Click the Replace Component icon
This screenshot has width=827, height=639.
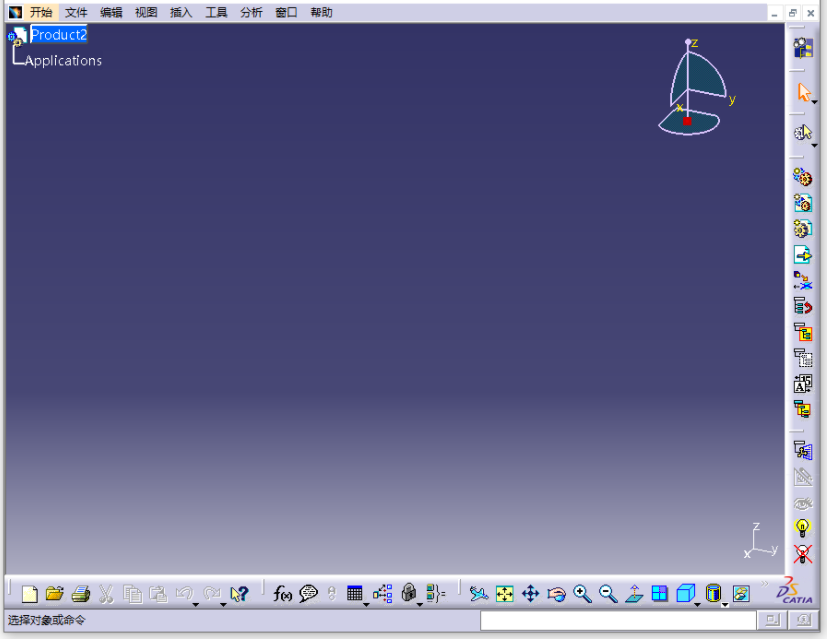click(x=803, y=280)
